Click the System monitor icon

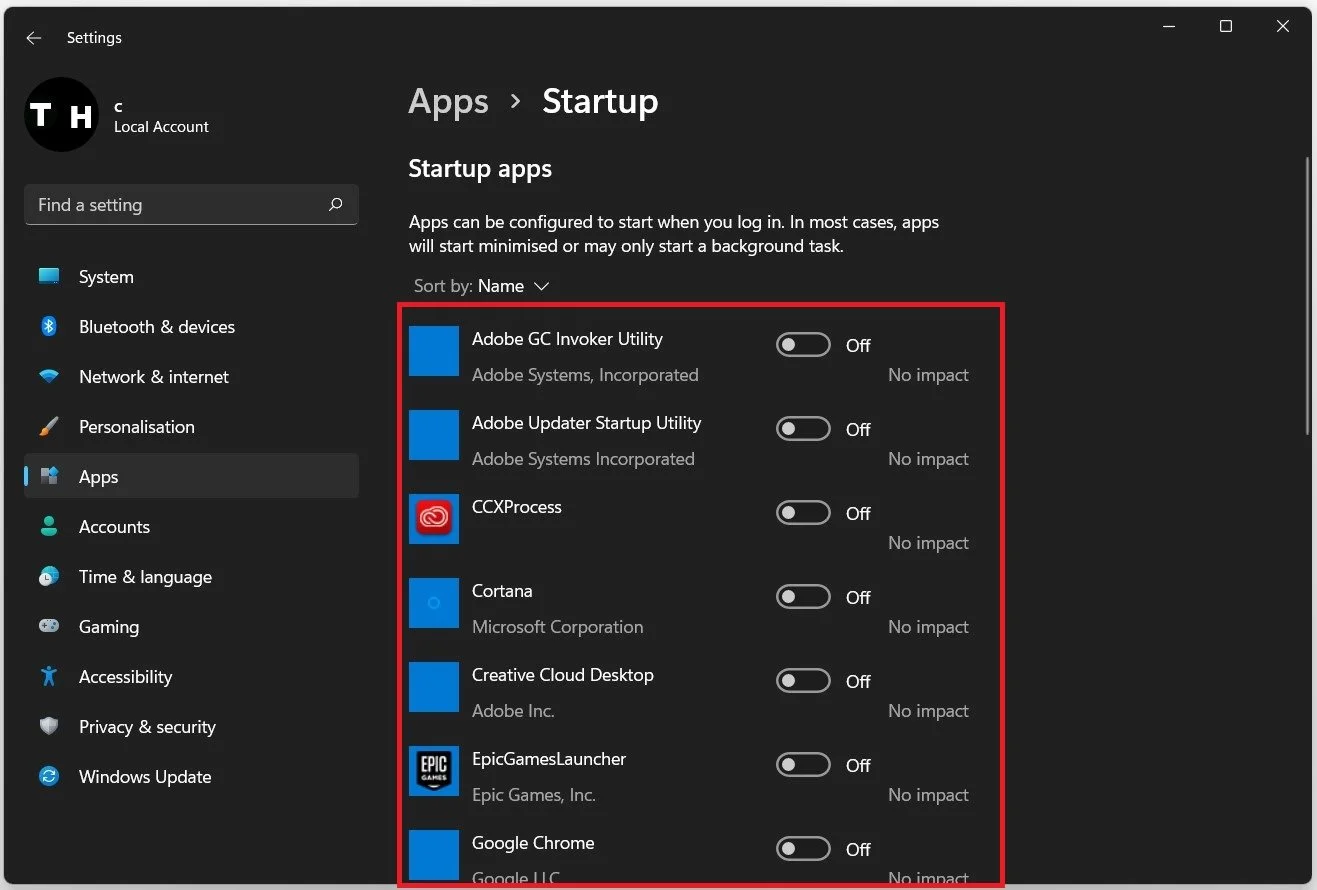point(49,277)
